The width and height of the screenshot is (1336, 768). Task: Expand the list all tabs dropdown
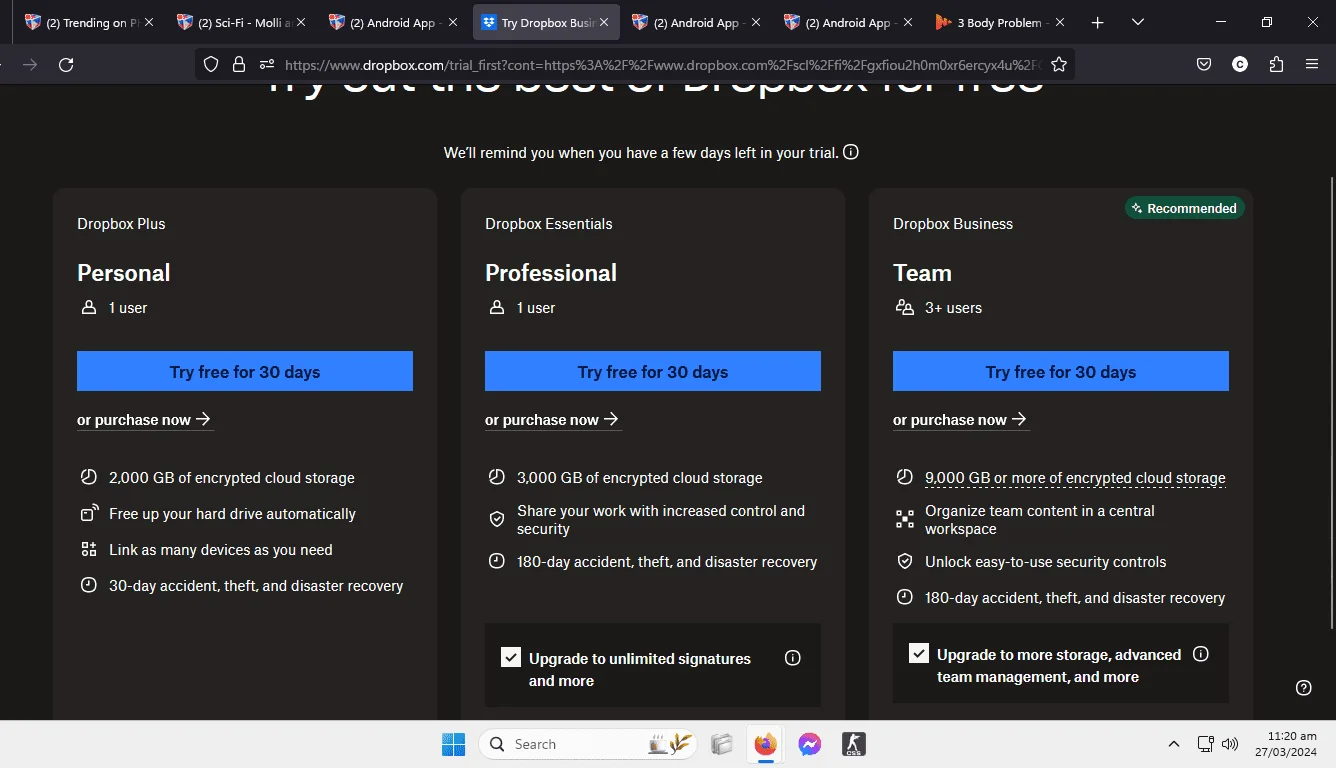pos(1137,23)
